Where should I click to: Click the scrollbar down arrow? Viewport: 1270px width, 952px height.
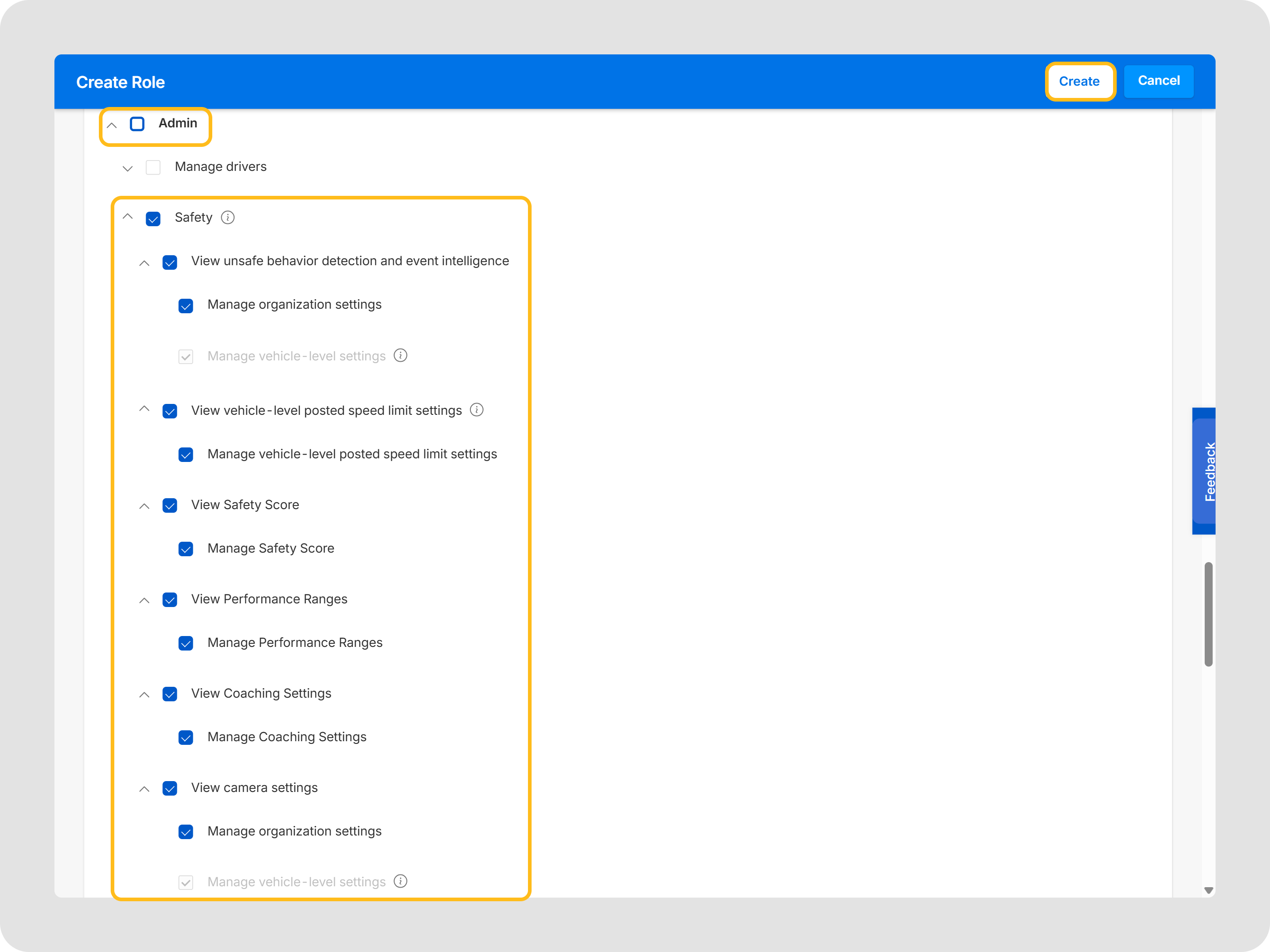(1209, 890)
